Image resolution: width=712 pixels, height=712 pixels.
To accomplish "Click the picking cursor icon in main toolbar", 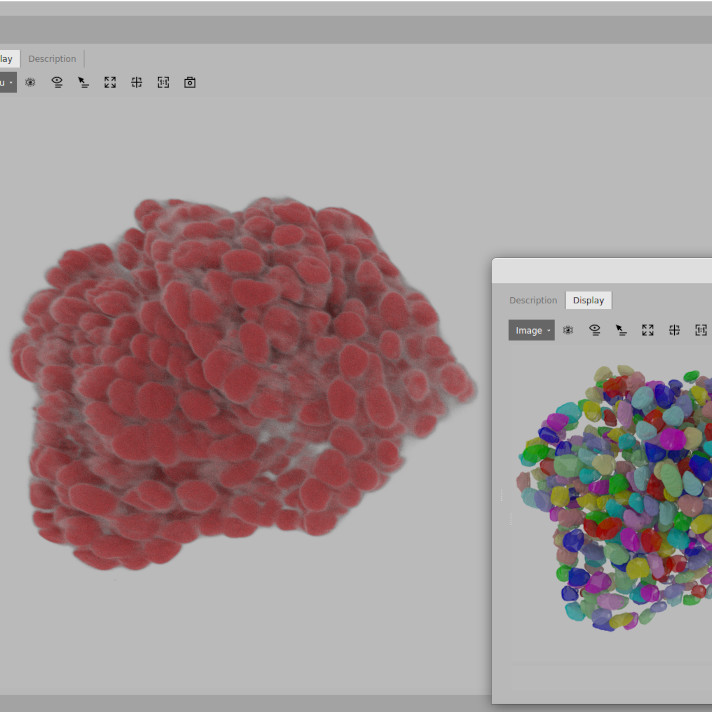I will [83, 83].
